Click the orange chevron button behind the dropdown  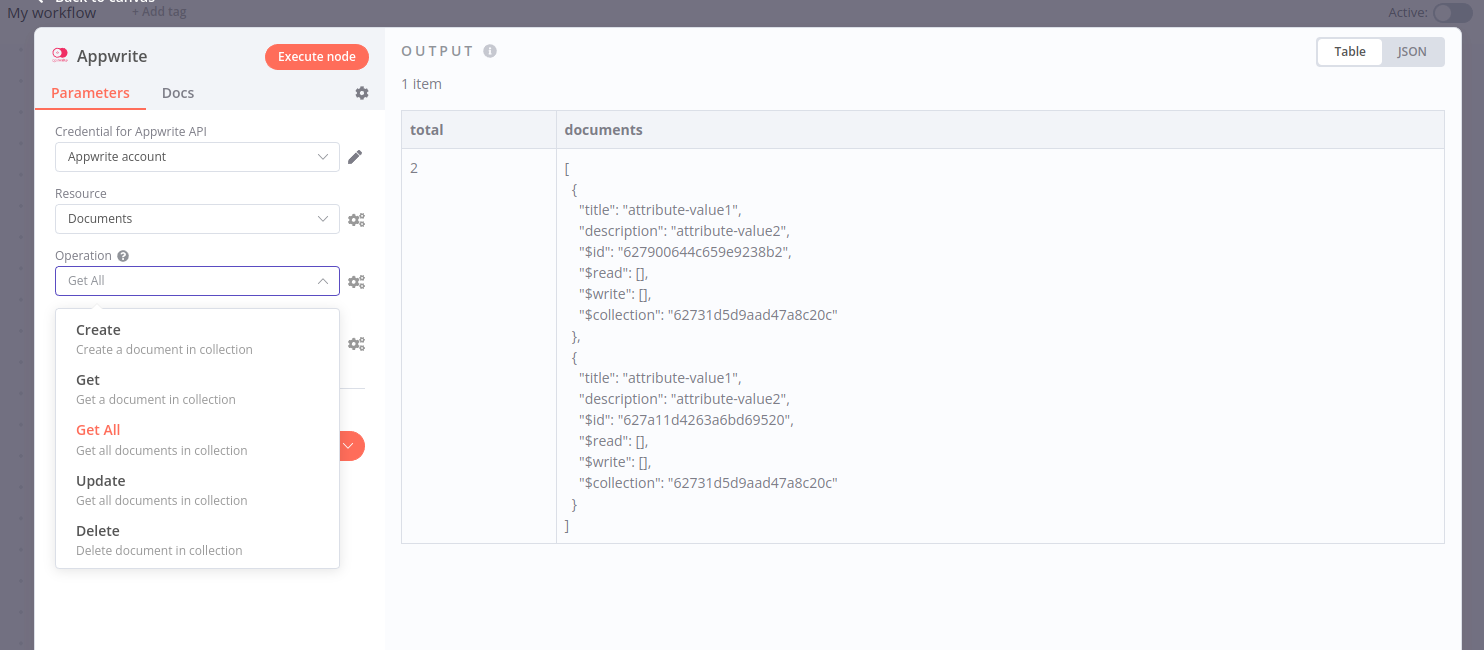pyautogui.click(x=351, y=446)
